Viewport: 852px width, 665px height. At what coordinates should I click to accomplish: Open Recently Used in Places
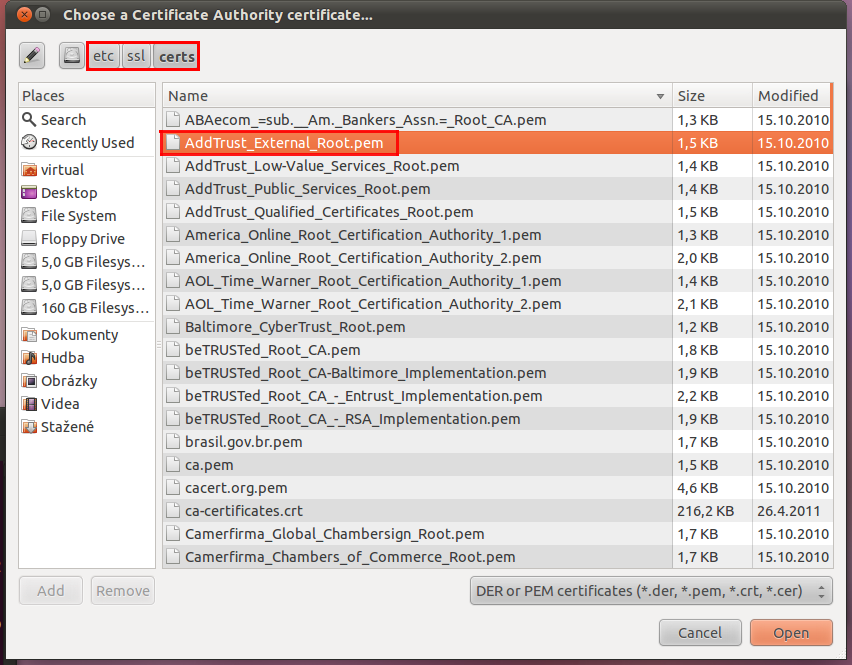pos(87,143)
